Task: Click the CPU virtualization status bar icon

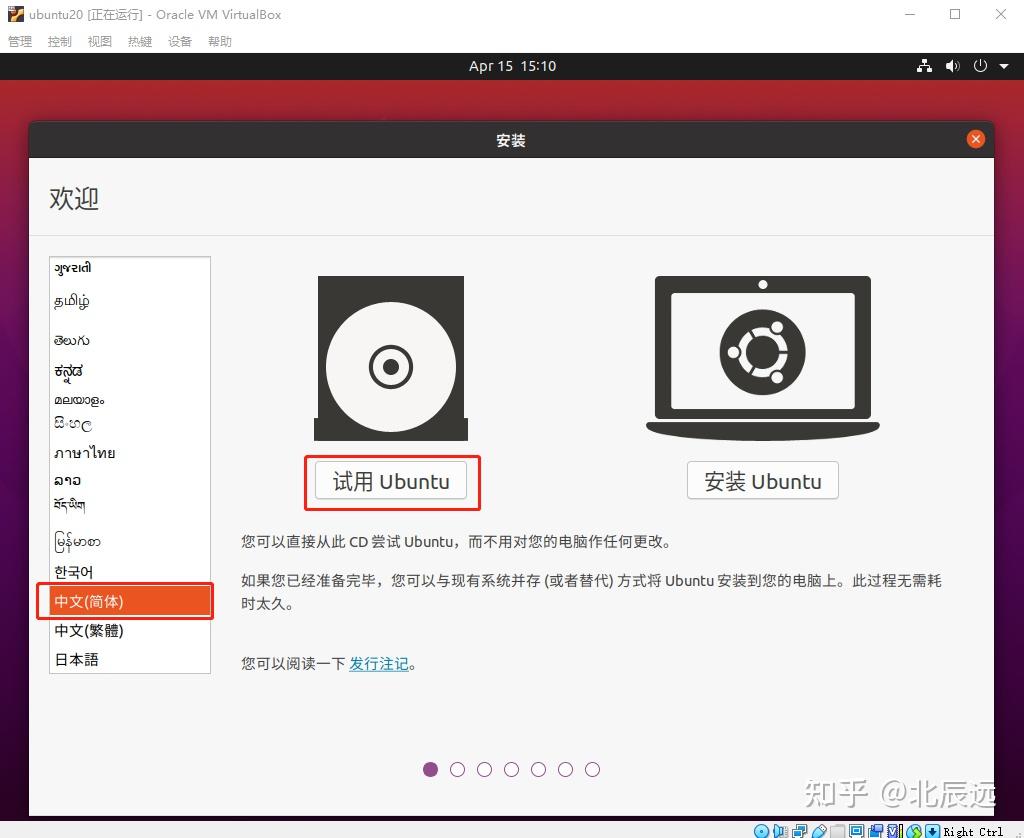Action: [895, 831]
